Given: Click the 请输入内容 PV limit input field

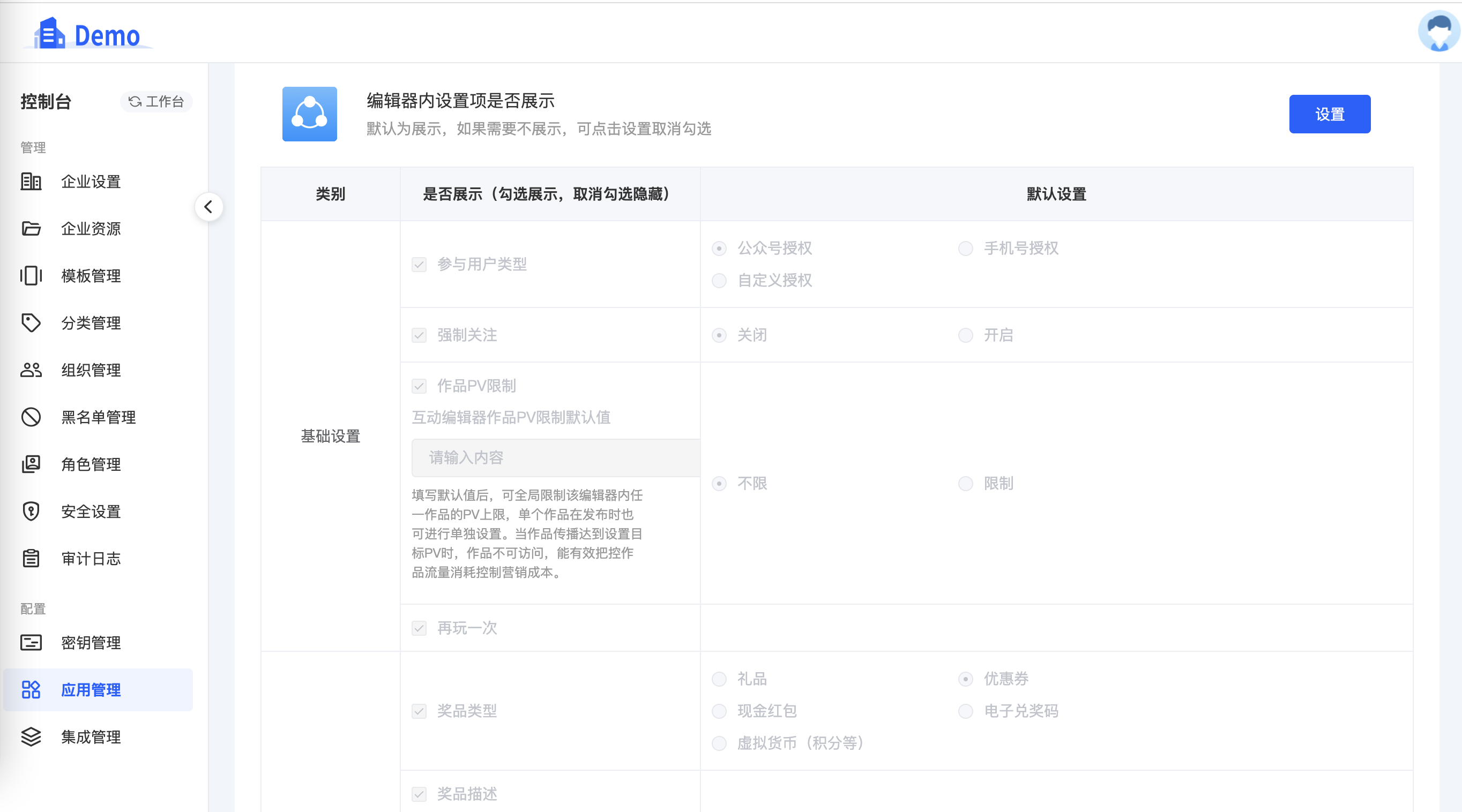Looking at the screenshot, I should click(x=556, y=457).
